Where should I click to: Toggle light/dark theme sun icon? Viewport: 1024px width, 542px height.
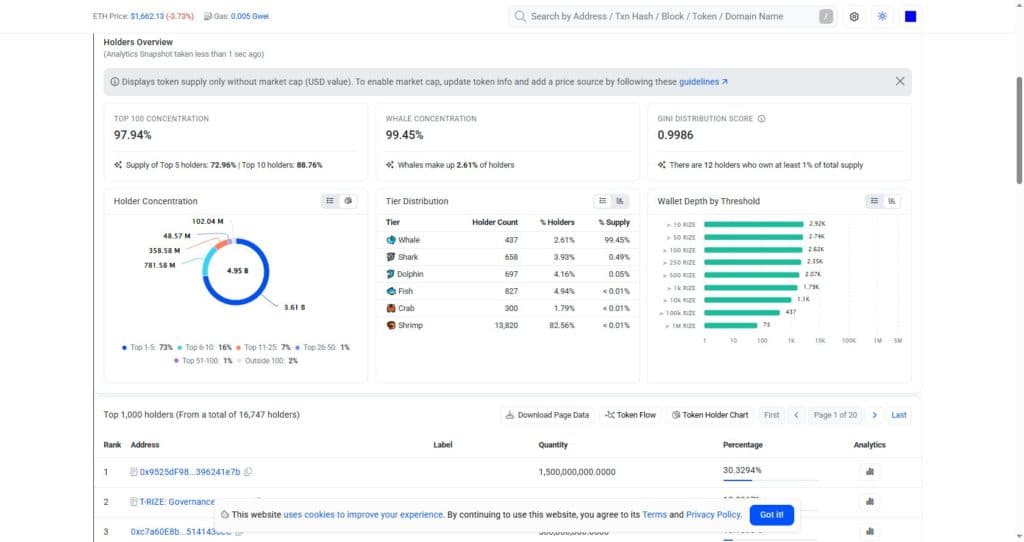coord(882,16)
